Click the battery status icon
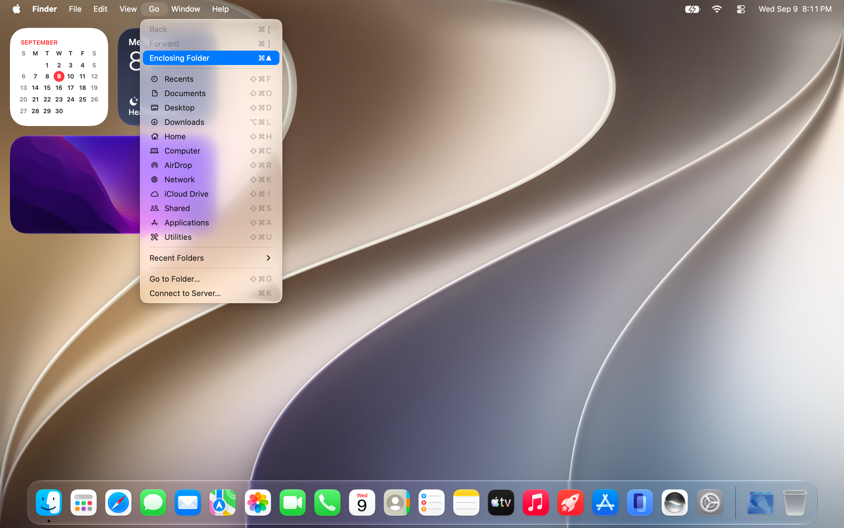 coord(692,9)
